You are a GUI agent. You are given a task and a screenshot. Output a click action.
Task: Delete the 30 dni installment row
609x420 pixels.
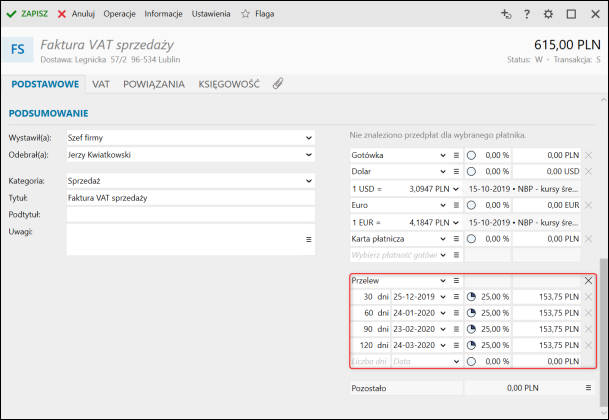(588, 297)
